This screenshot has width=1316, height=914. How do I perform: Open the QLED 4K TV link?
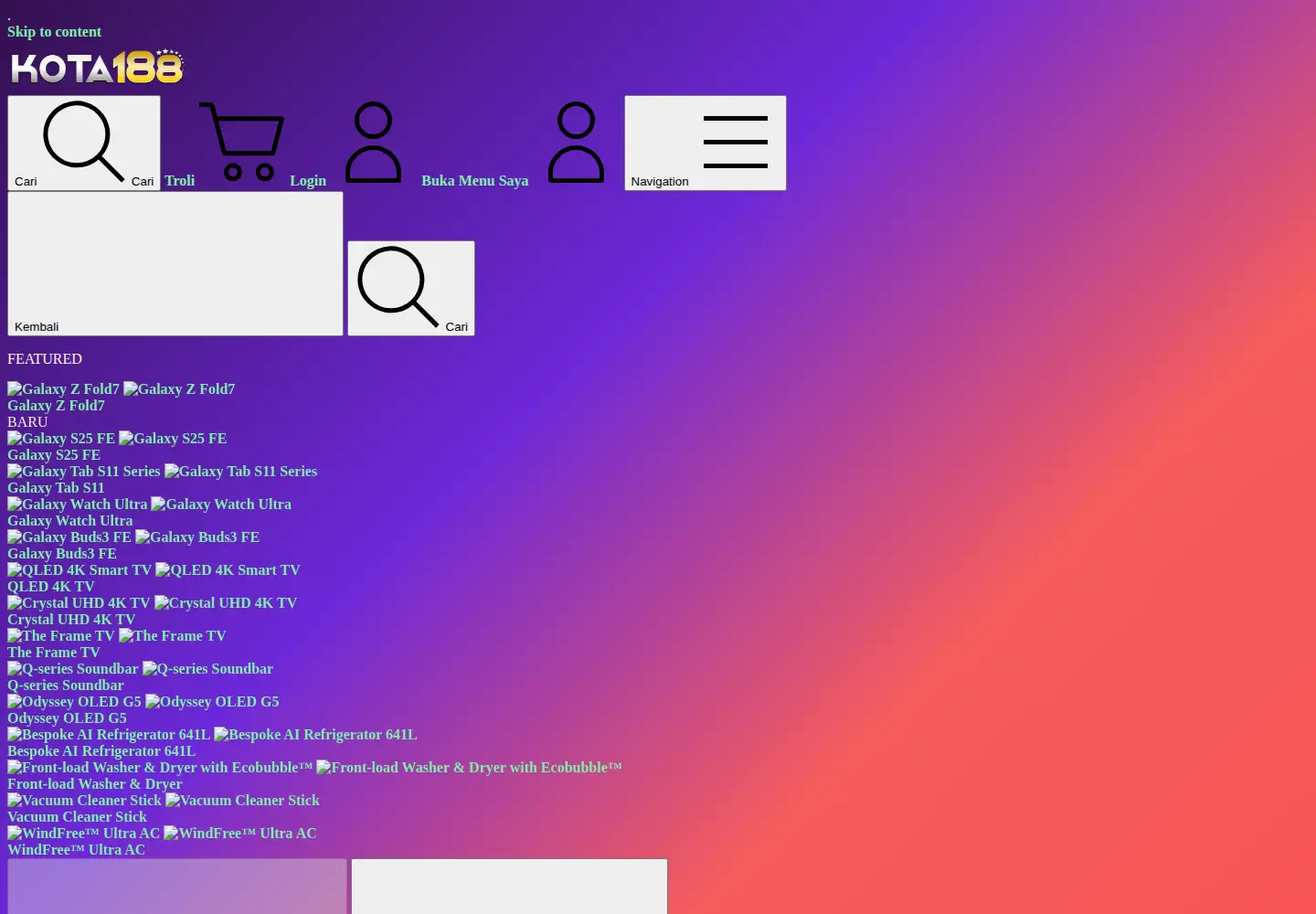coord(51,587)
